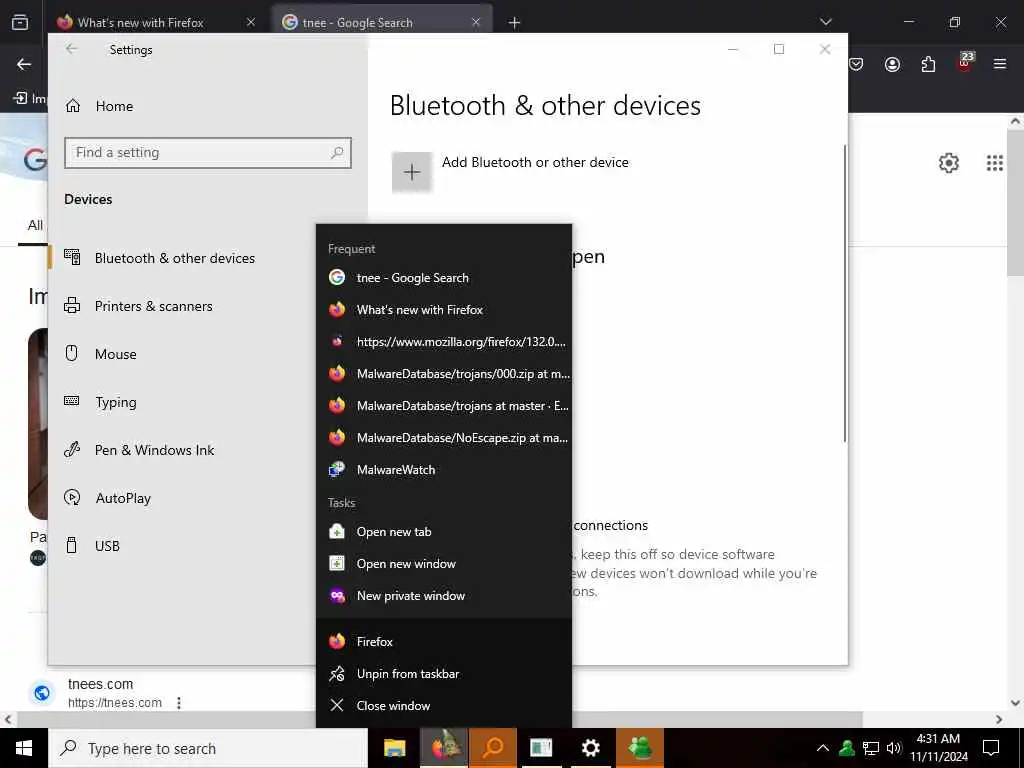
Task: Open the tnees.com search result link
Action: click(101, 684)
